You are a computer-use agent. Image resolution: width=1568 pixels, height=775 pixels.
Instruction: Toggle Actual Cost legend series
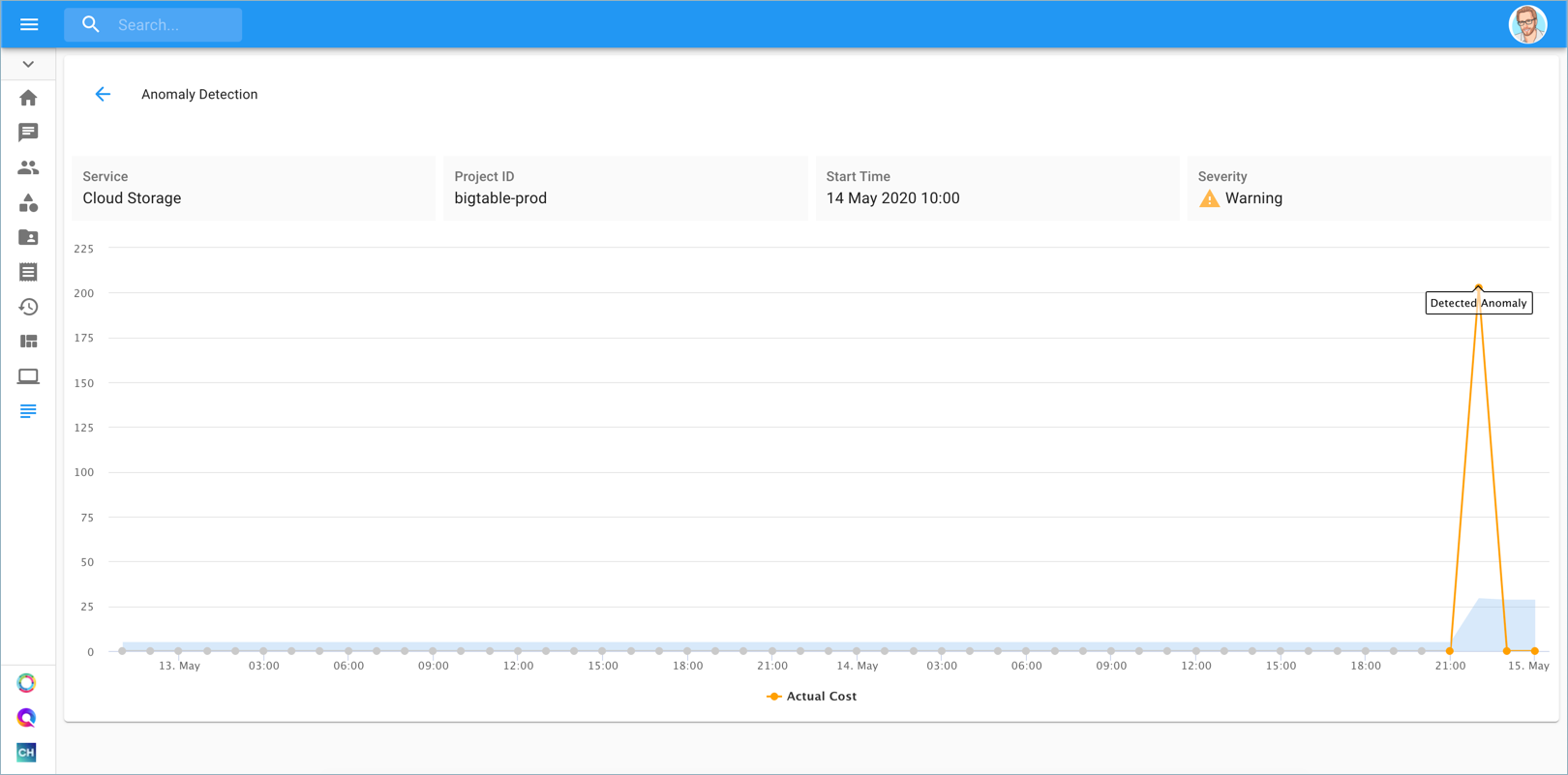tap(811, 696)
